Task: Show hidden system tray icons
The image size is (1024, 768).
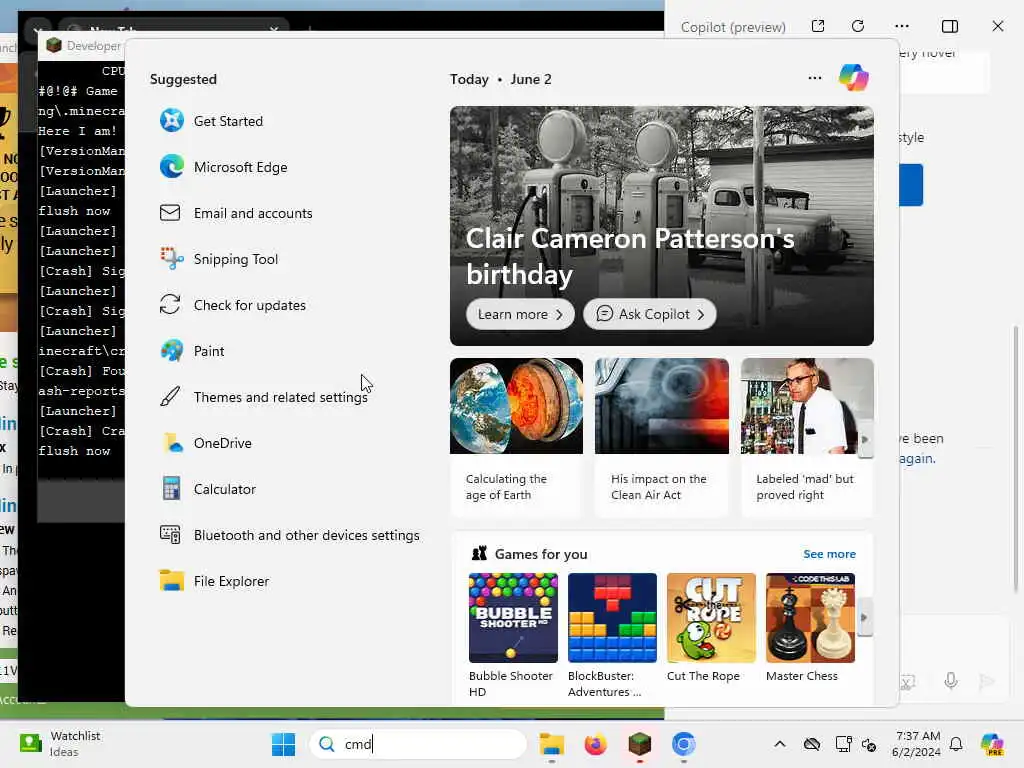Action: (x=780, y=744)
